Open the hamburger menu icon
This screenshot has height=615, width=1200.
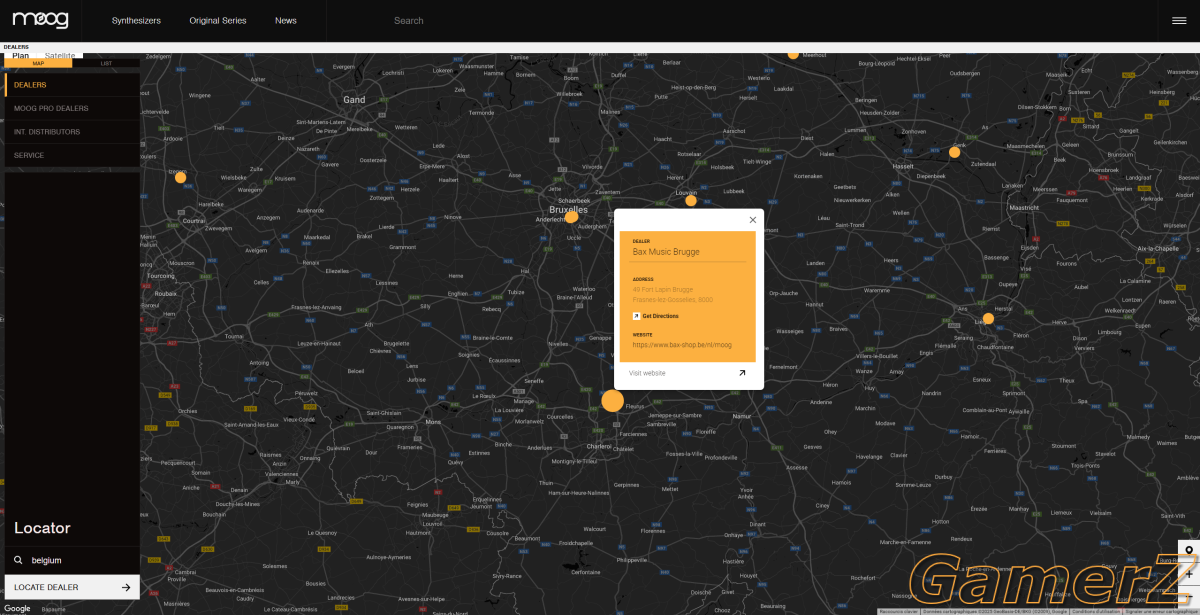[1179, 20]
